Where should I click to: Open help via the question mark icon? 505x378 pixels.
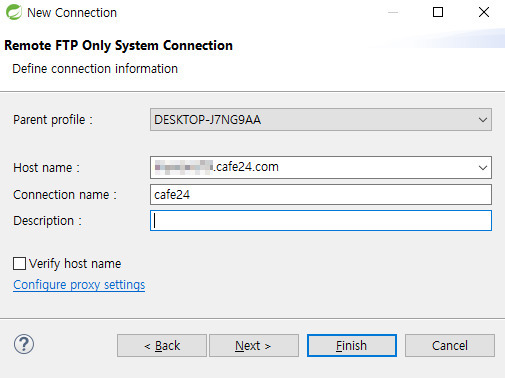click(x=24, y=344)
